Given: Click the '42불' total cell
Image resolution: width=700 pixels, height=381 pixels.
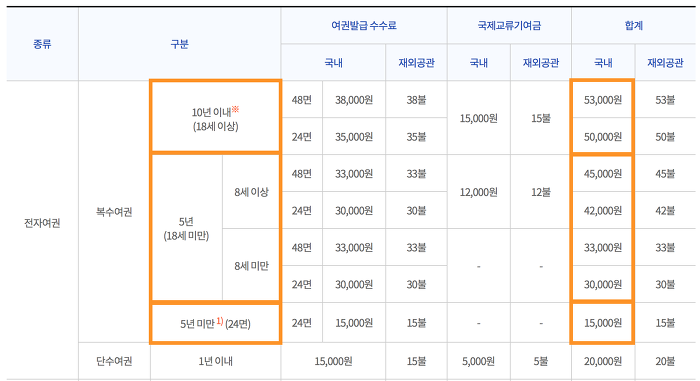Looking at the screenshot, I should (665, 210).
